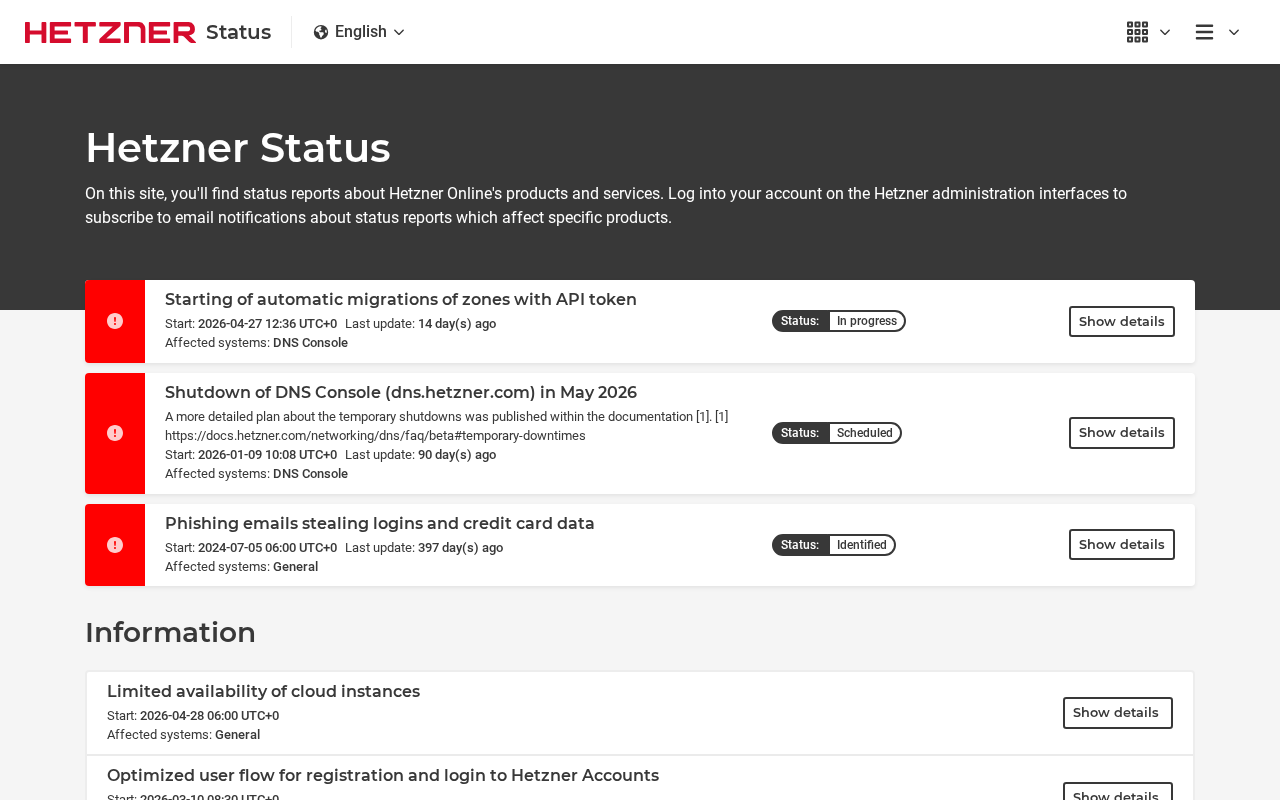
Task: Click the Hetzner logo
Action: pyautogui.click(x=110, y=32)
